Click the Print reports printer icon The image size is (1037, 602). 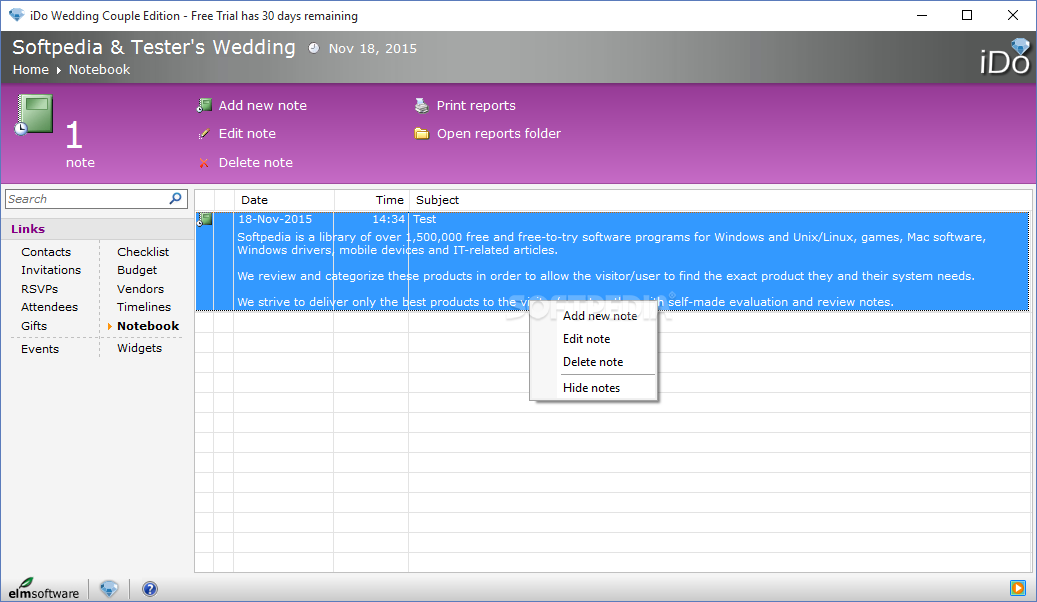coord(421,105)
